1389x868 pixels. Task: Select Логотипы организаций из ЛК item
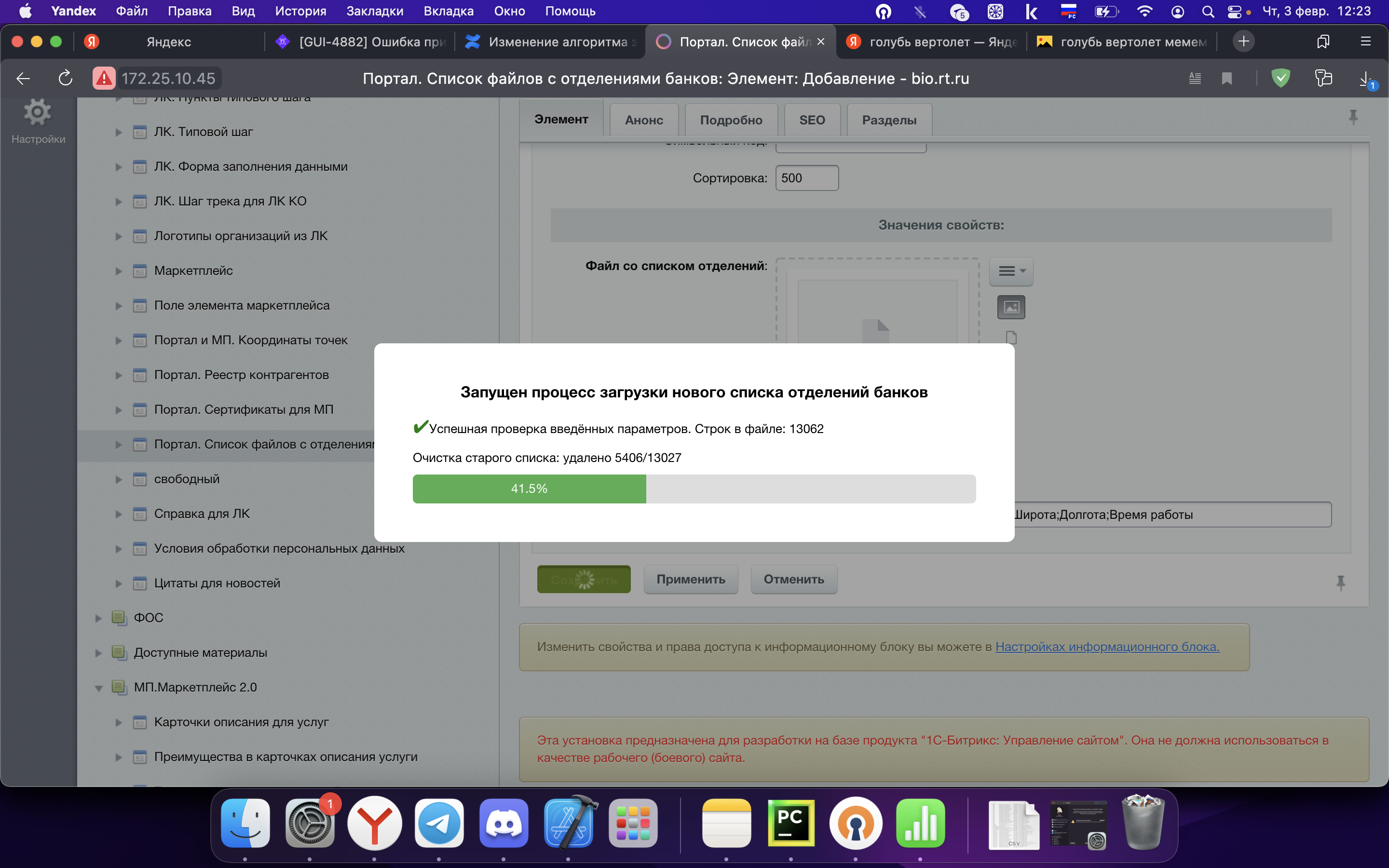click(241, 236)
